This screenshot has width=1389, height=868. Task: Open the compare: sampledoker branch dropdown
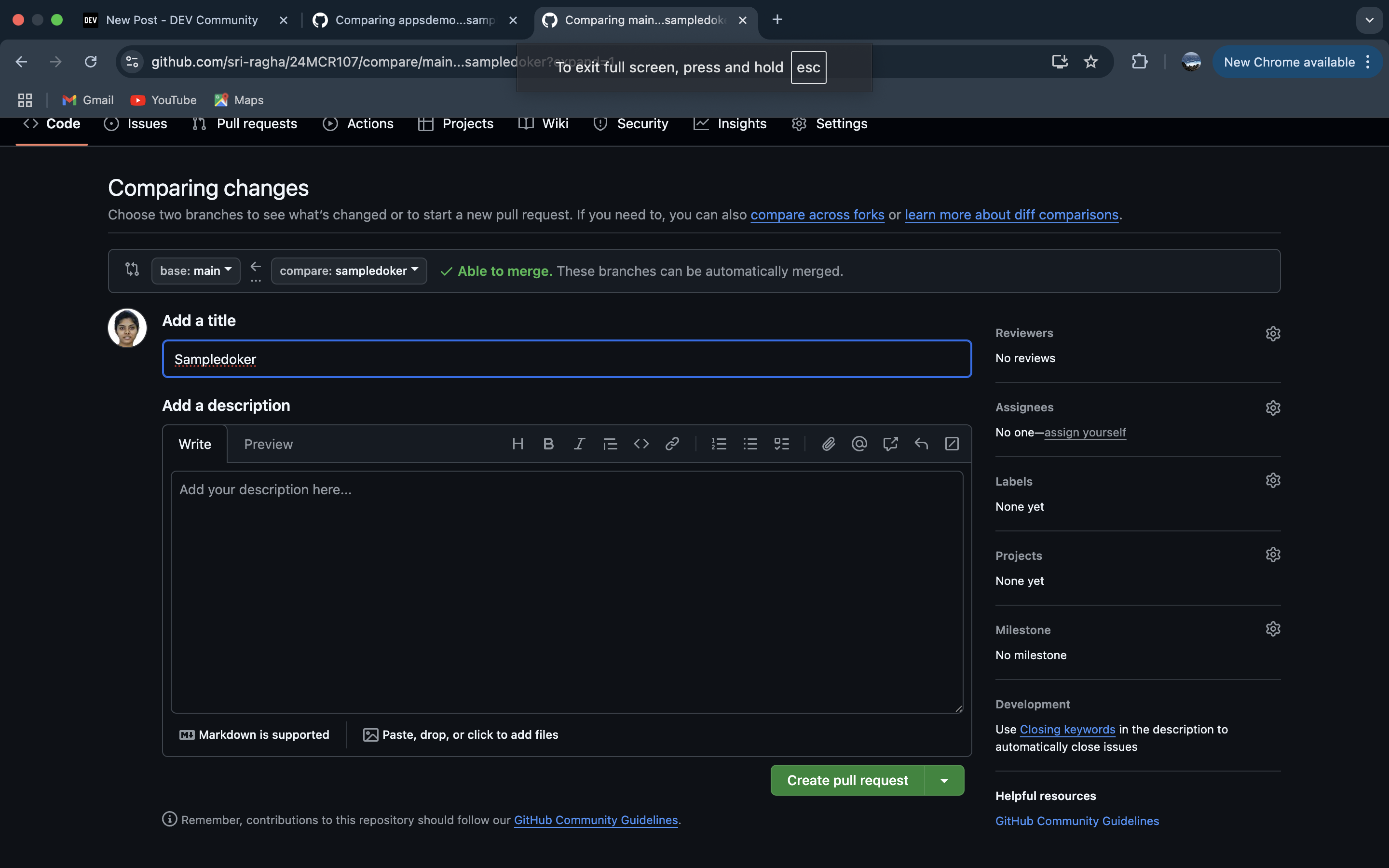point(349,271)
